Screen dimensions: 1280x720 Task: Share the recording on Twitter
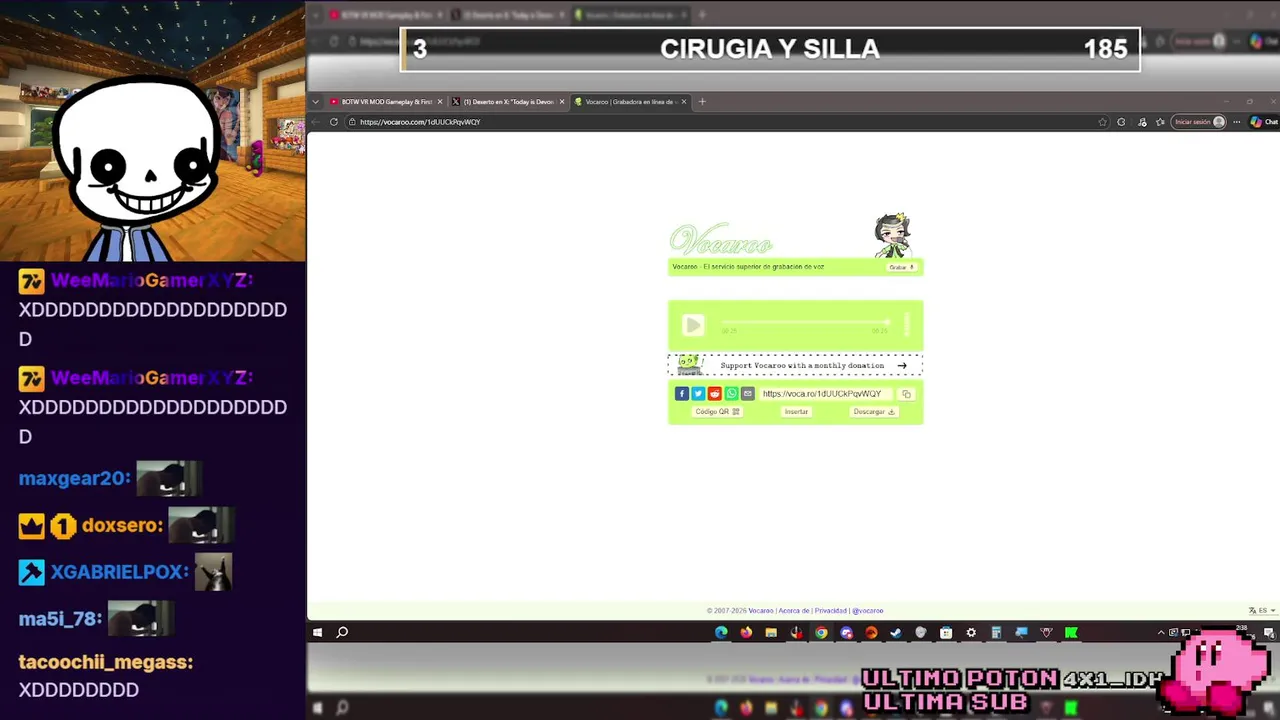pyautogui.click(x=698, y=394)
